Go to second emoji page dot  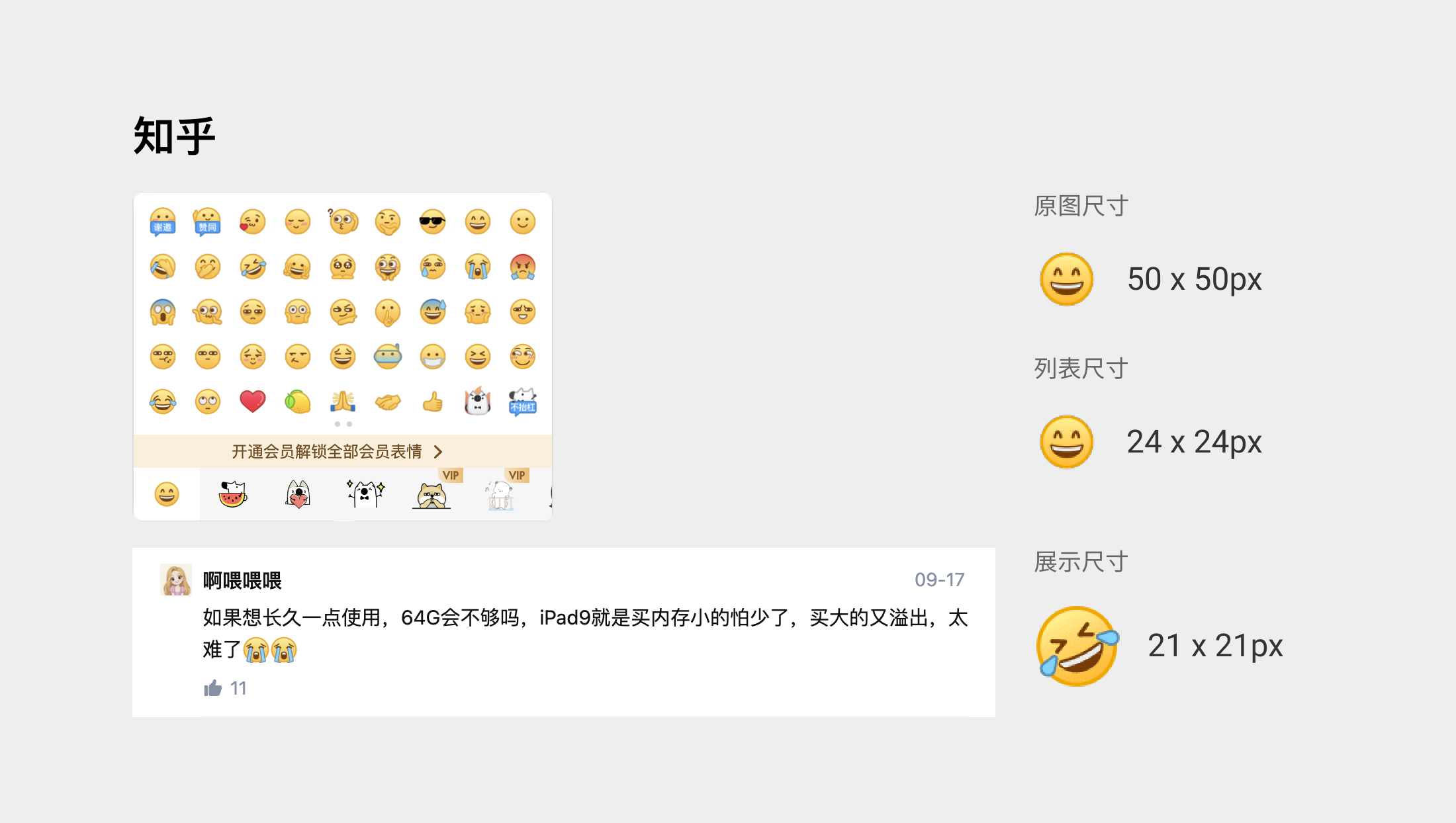point(349,424)
